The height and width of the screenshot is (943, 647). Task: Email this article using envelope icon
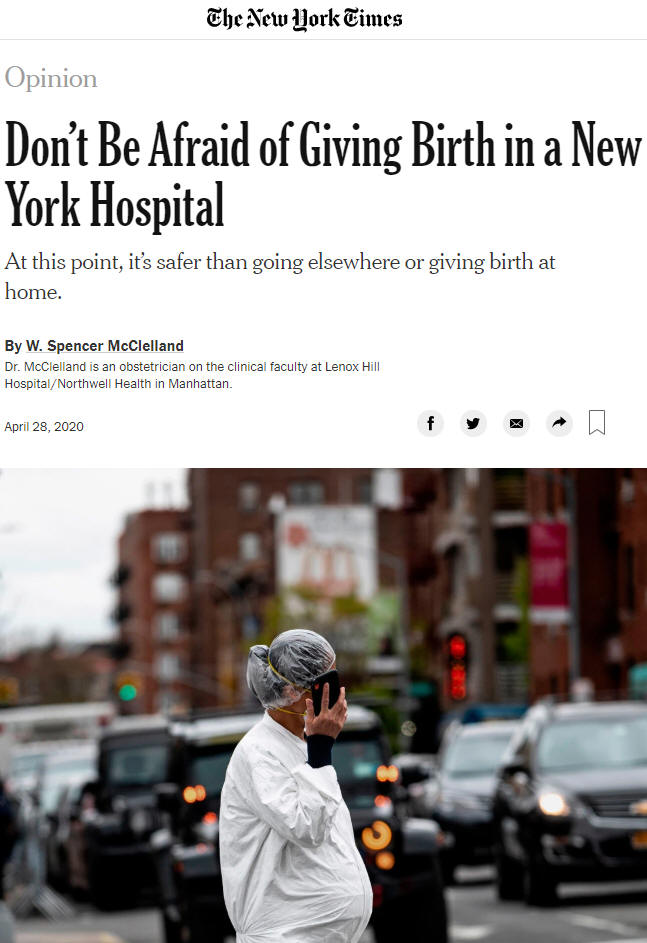[516, 423]
